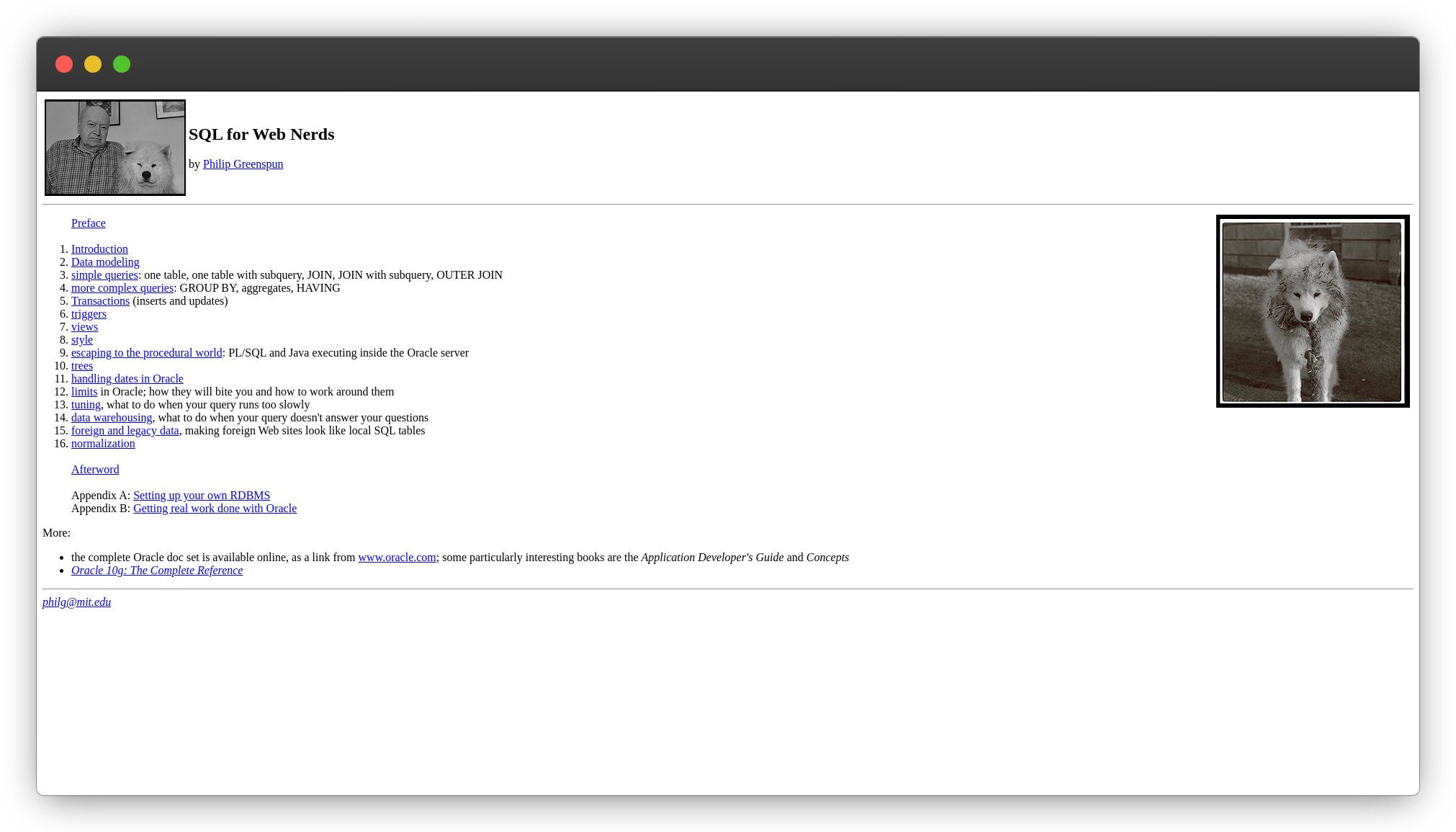Click the author photo thumbnail
Viewport: 1456px width, 832px height.
click(x=115, y=147)
